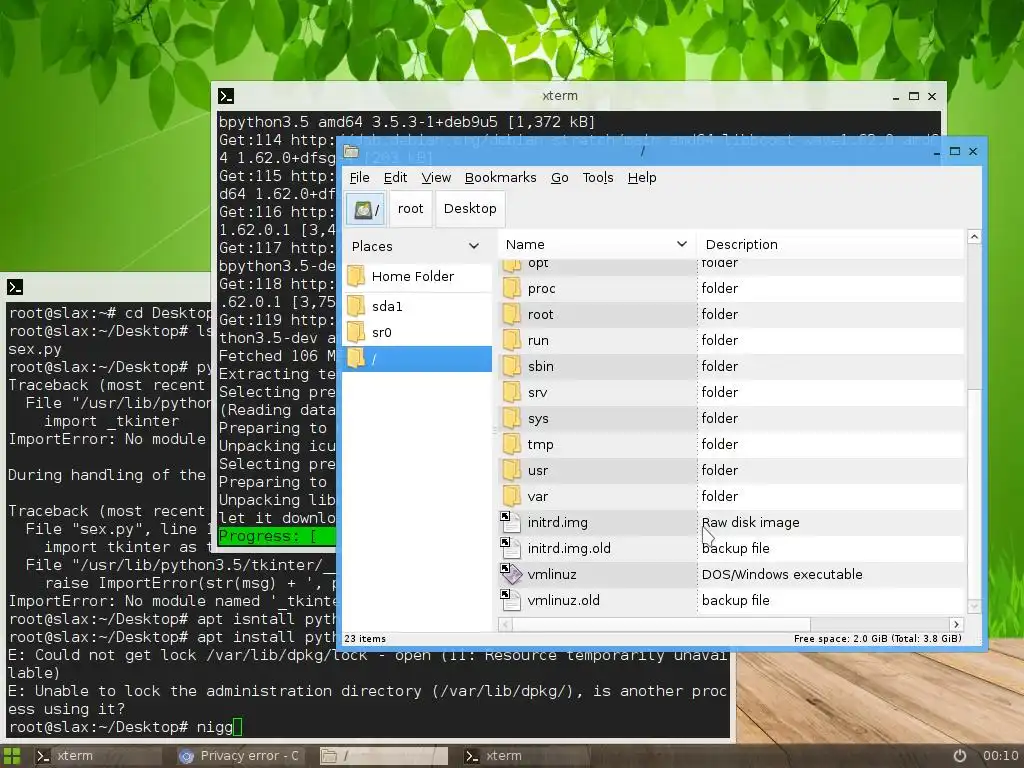The image size is (1024, 768).
Task: Select the vmlinuz.old file icon
Action: pos(511,600)
